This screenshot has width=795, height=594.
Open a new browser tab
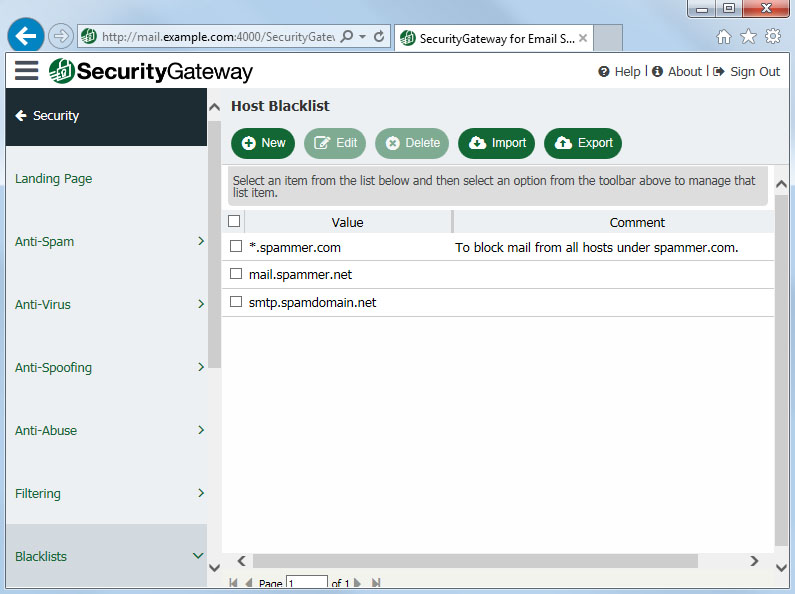point(608,38)
